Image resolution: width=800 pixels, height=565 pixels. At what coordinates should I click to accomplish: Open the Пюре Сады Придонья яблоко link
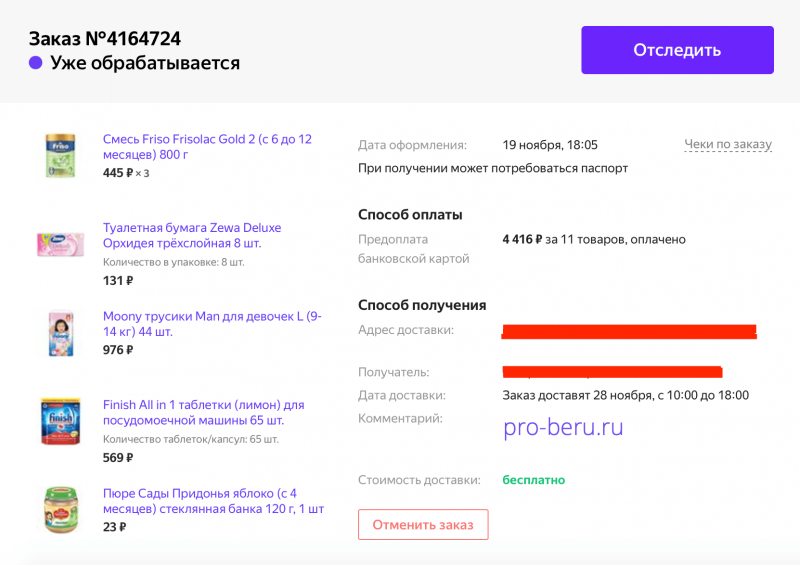tap(213, 501)
